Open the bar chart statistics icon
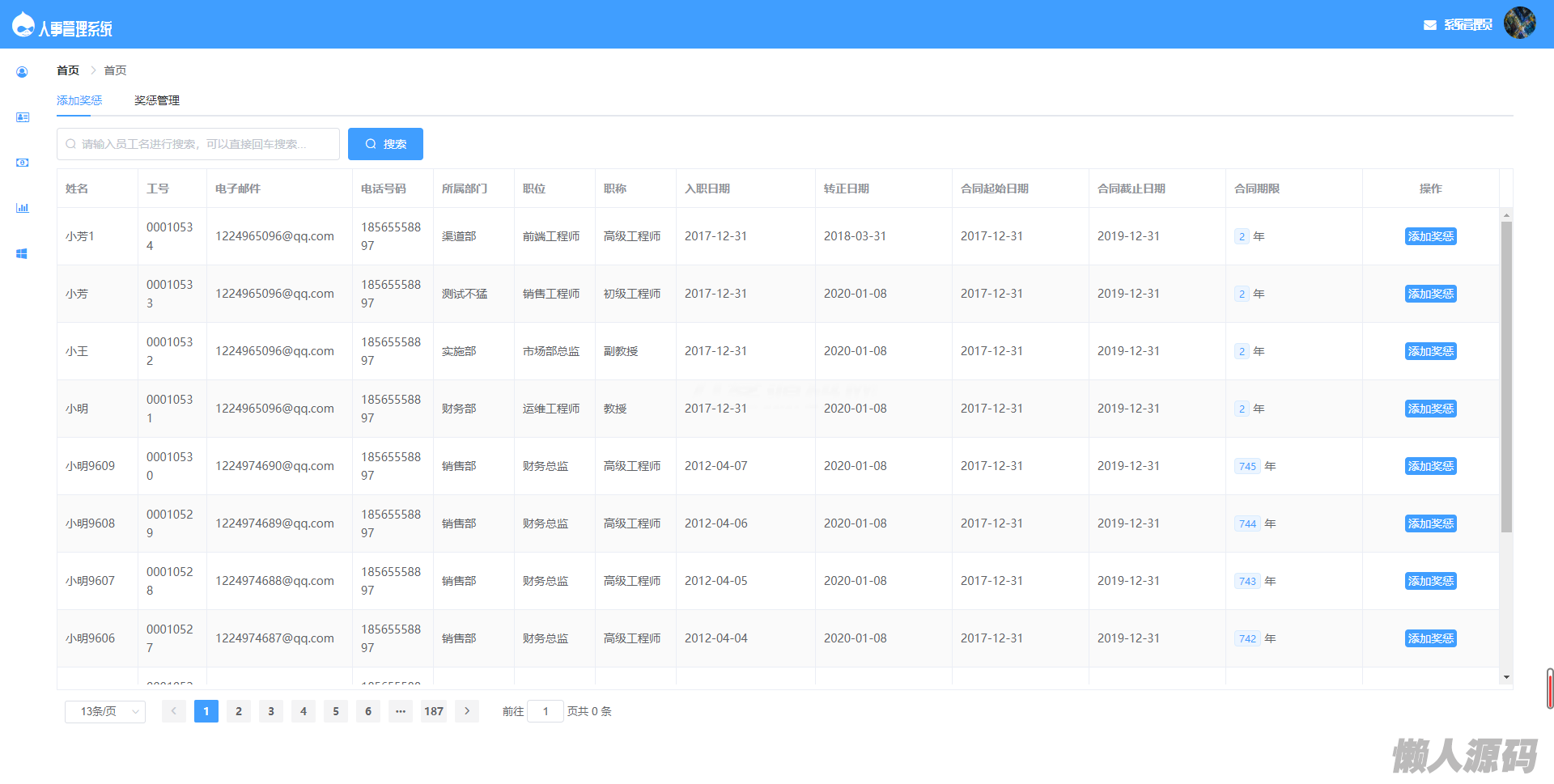This screenshot has width=1554, height=784. [x=22, y=208]
